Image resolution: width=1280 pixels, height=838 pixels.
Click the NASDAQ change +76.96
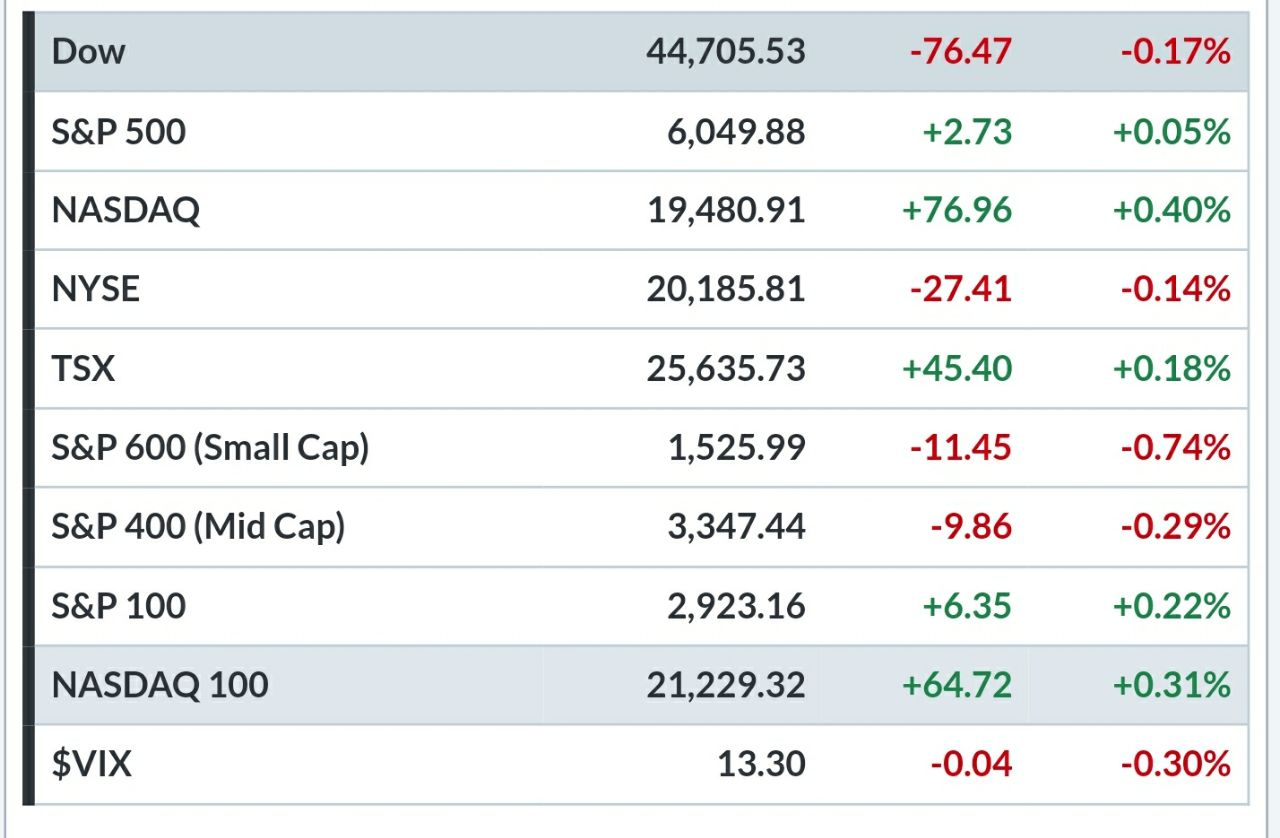957,210
